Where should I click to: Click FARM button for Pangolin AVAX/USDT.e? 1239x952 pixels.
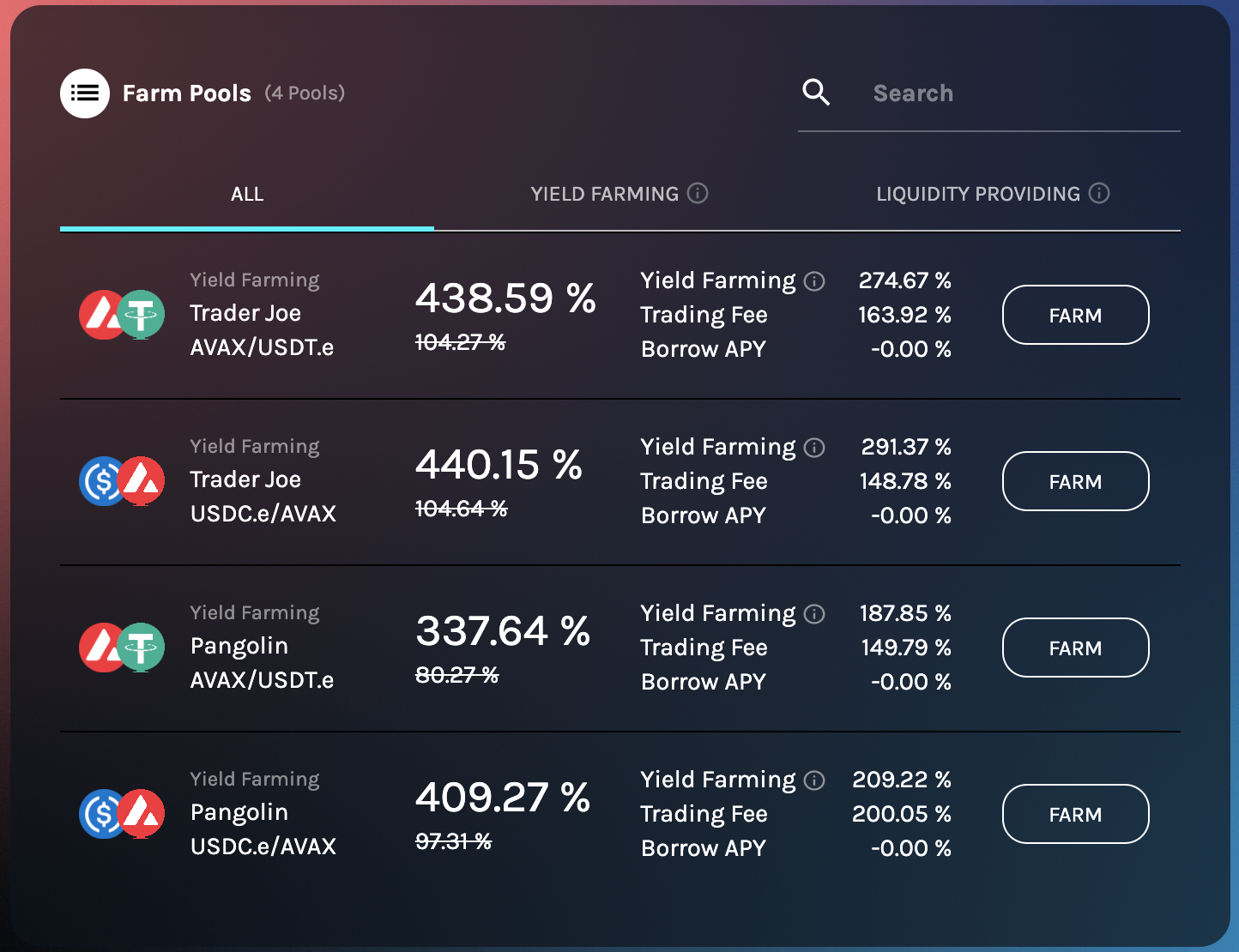[x=1076, y=648]
